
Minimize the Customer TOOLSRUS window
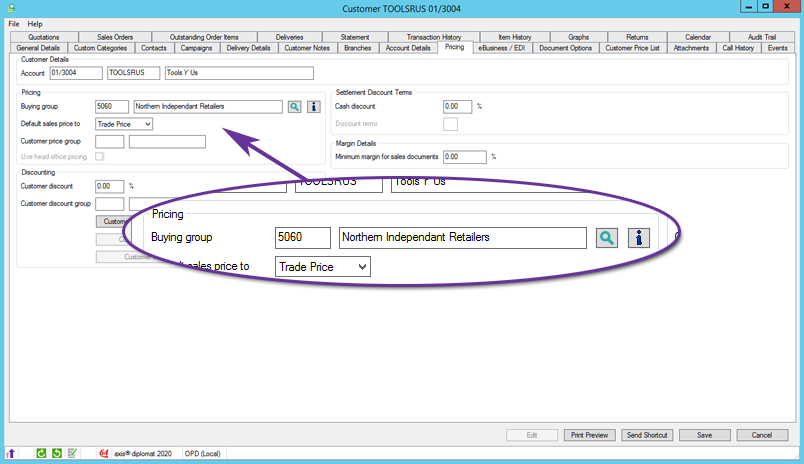click(749, 6)
